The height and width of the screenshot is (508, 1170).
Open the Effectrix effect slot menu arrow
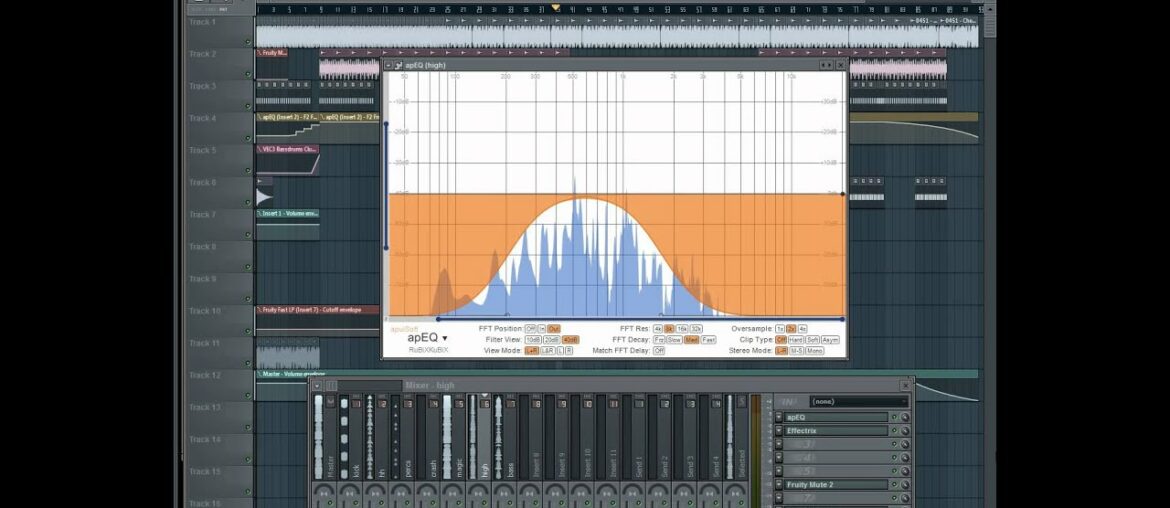pyautogui.click(x=778, y=430)
